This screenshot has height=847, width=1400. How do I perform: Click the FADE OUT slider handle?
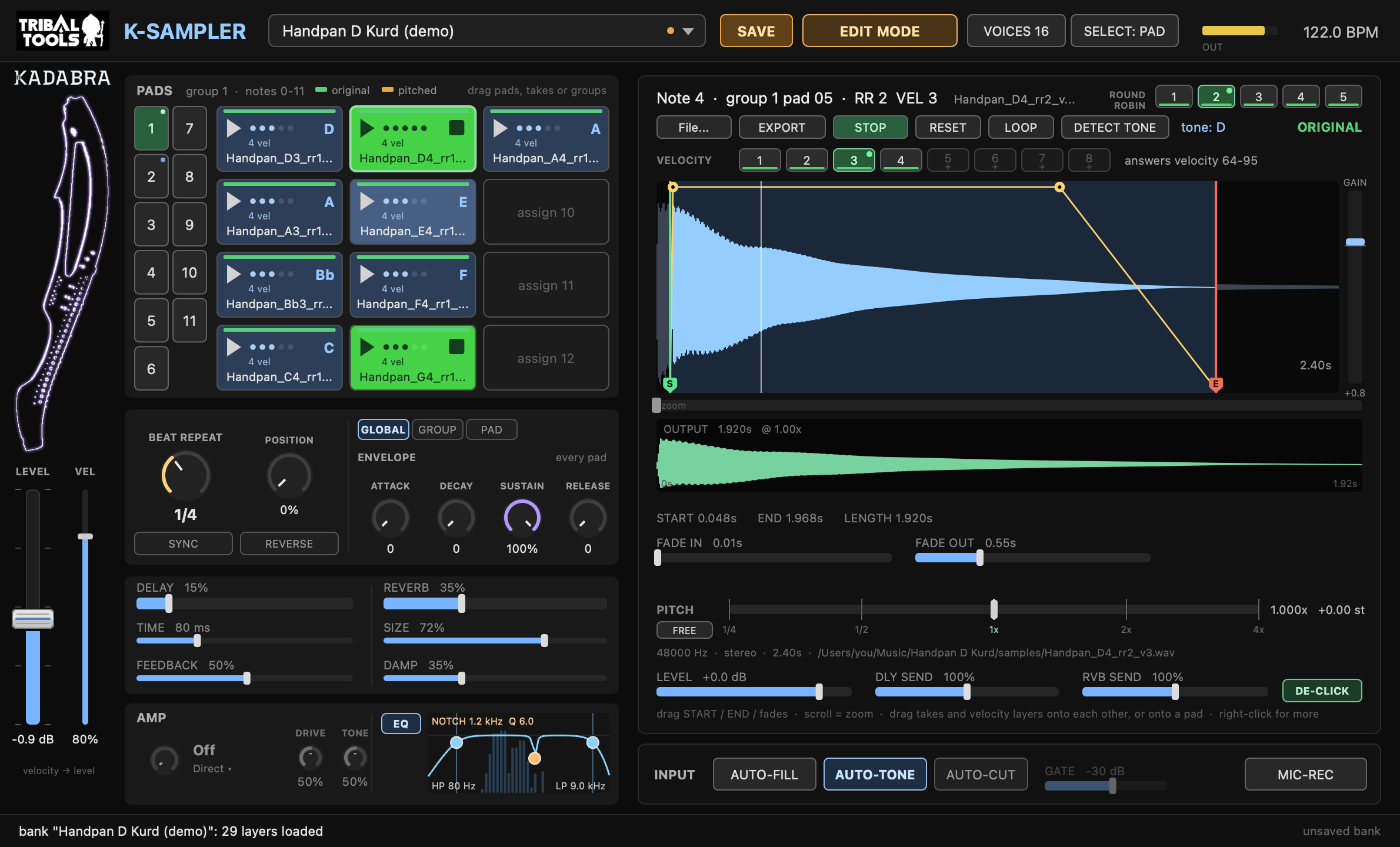(980, 558)
